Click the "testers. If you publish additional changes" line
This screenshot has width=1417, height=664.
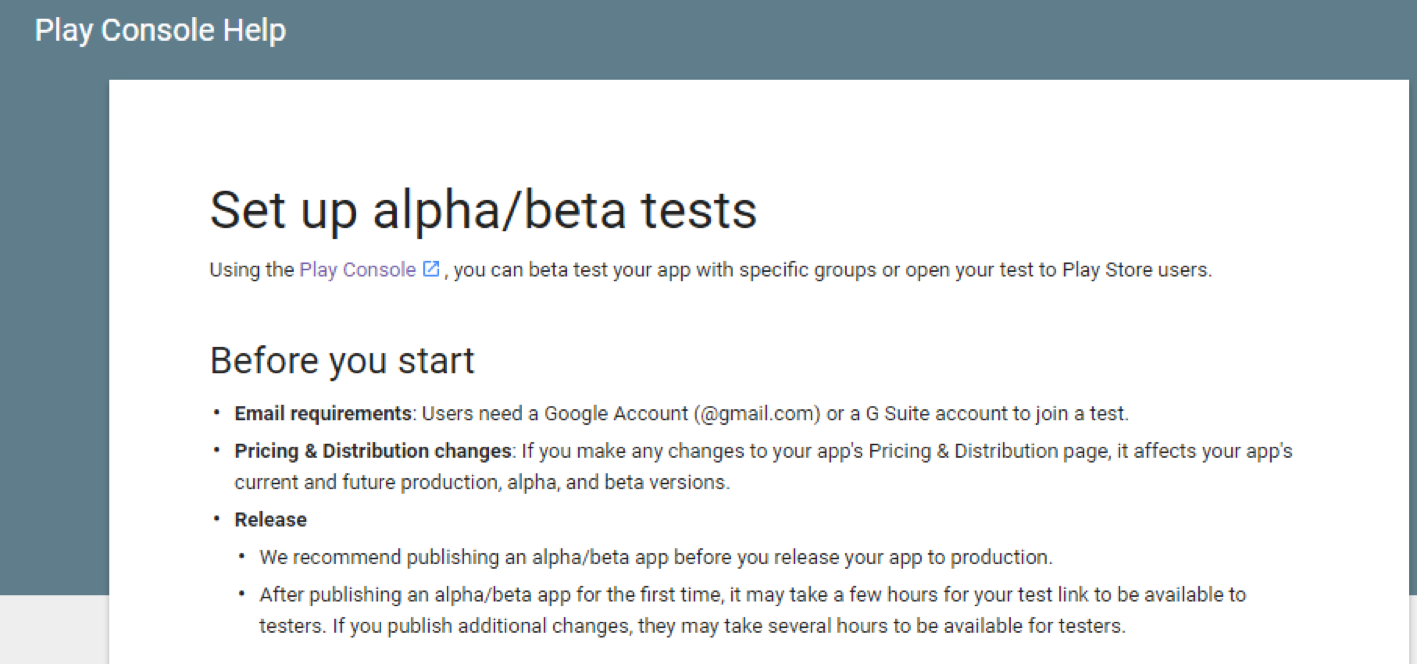(x=692, y=627)
